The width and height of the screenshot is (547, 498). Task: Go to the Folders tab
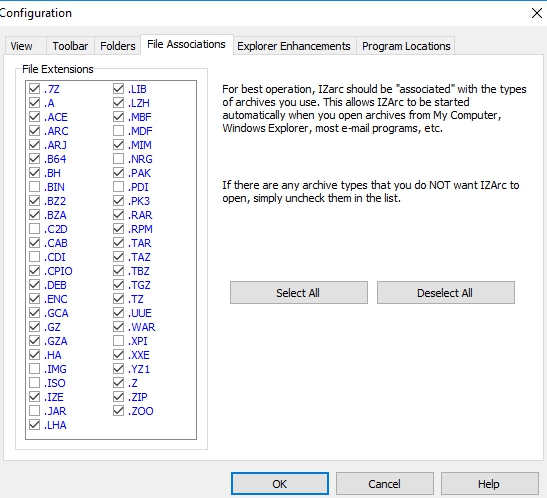click(118, 46)
